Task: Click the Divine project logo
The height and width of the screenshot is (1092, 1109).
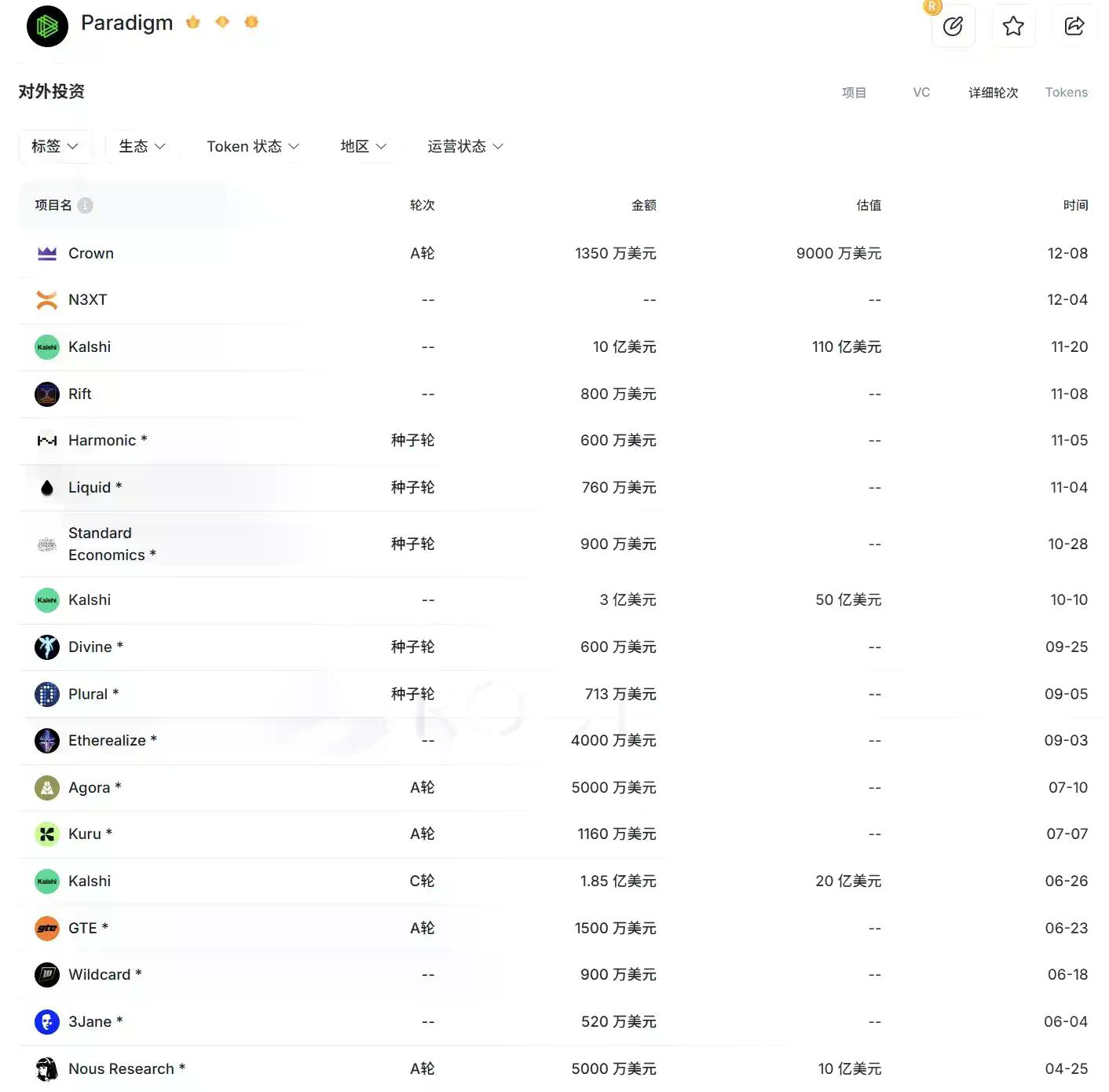Action: 47,647
